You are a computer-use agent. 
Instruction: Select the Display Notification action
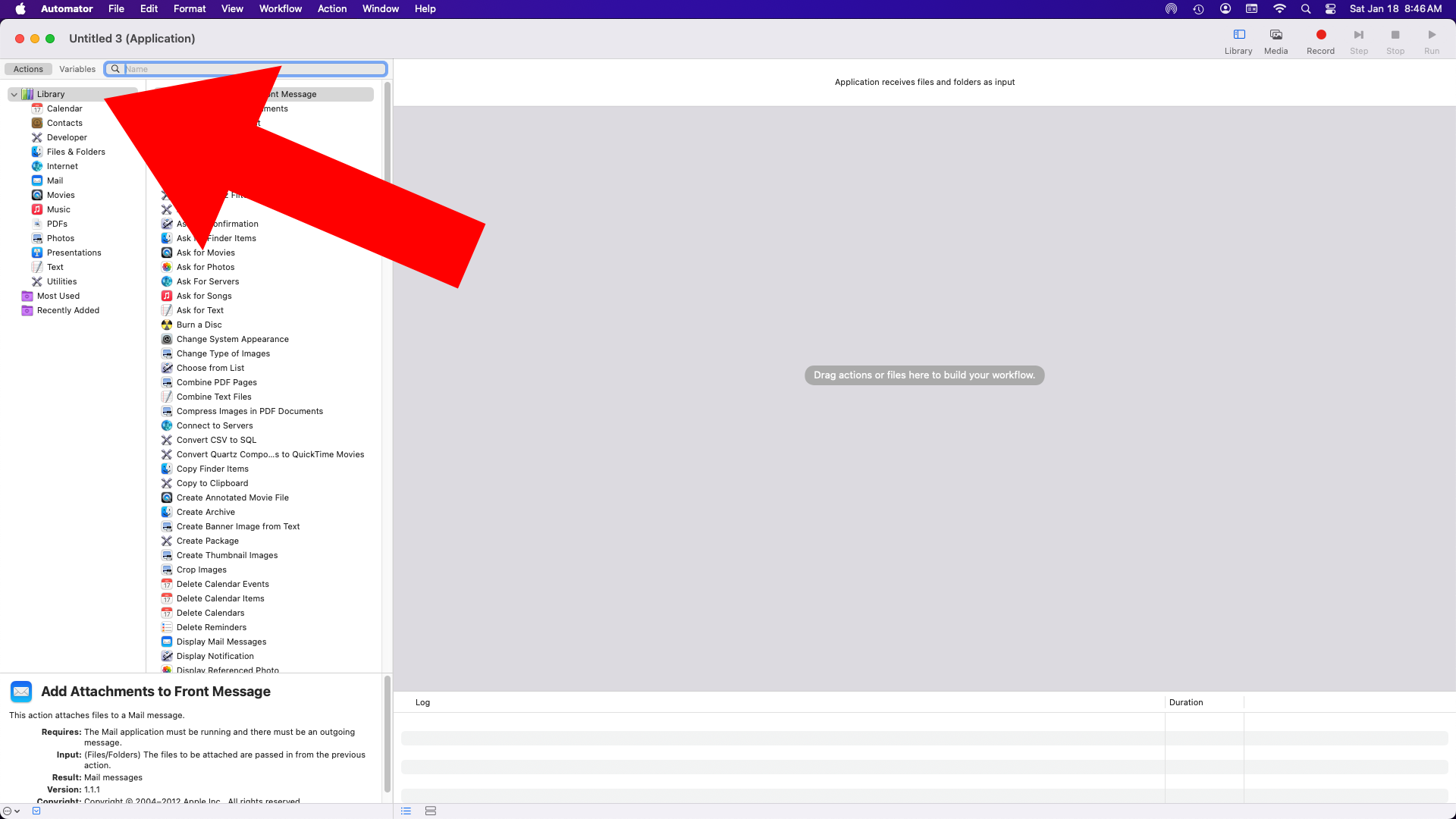point(215,656)
